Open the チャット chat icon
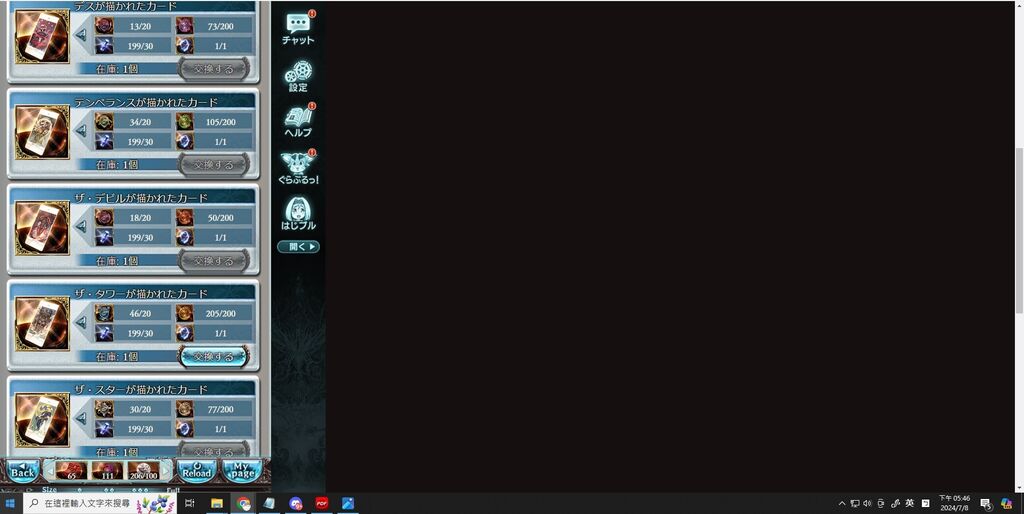The image size is (1024, 514). point(298,29)
